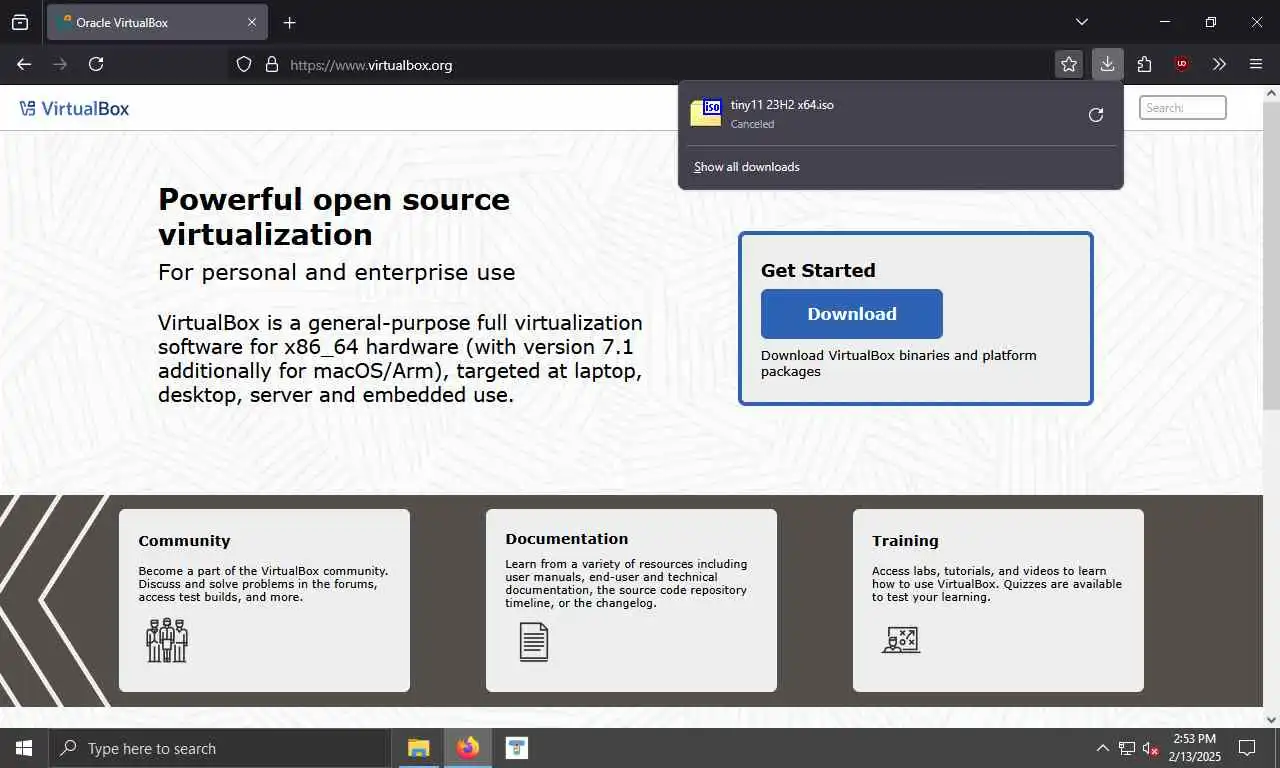
Task: Click the 'Get Started' heading
Action: (x=818, y=270)
